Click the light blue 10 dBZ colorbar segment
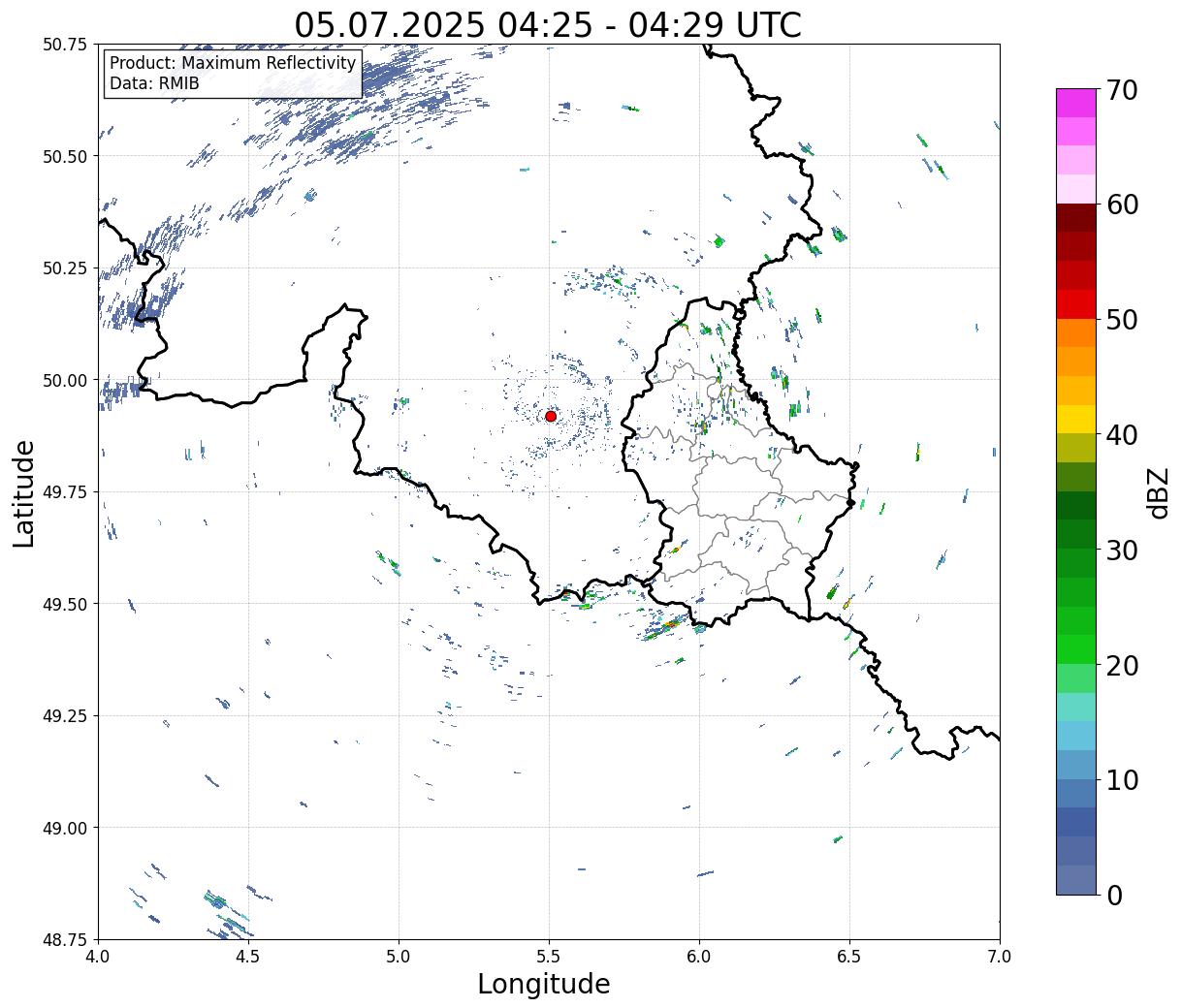Image resolution: width=1182 pixels, height=1008 pixels. (1076, 765)
